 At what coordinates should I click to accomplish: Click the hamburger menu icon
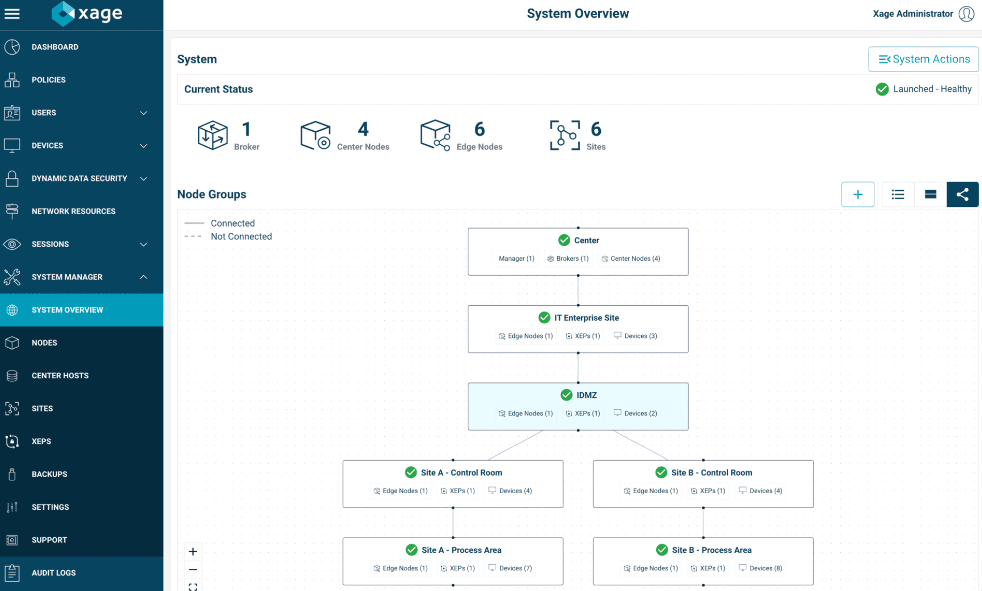[x=13, y=14]
